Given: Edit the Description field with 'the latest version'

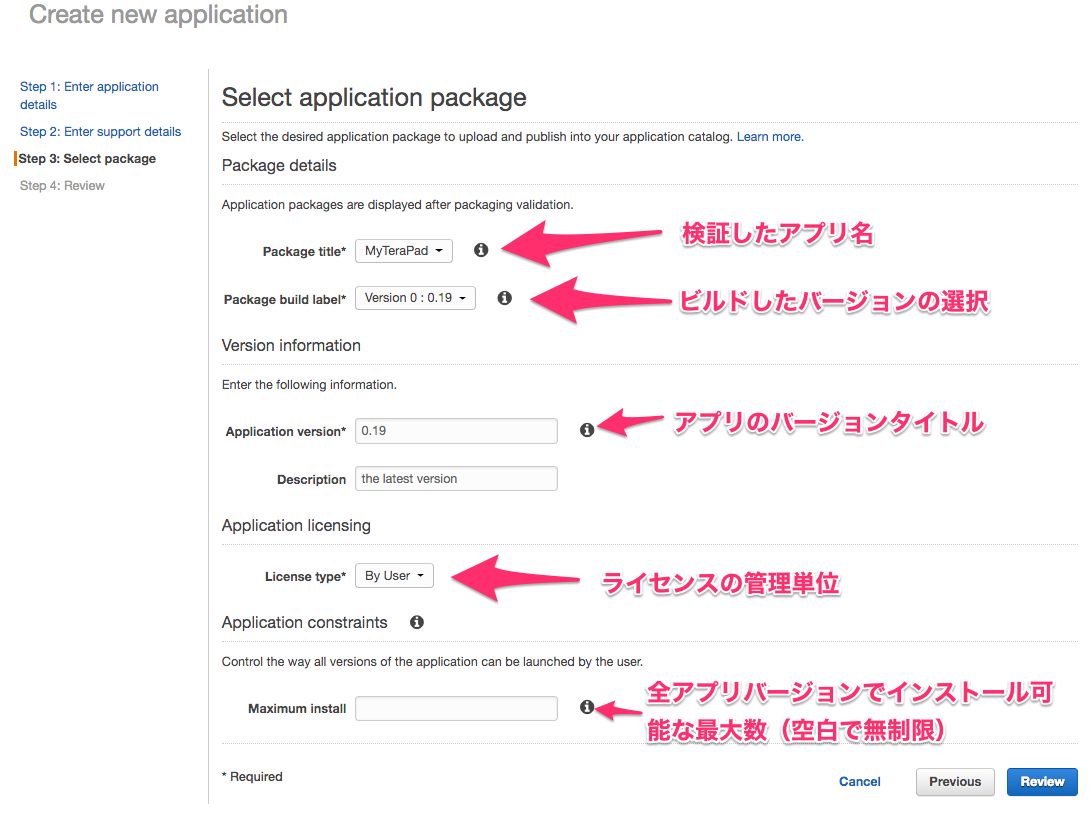Looking at the screenshot, I should click(x=456, y=478).
